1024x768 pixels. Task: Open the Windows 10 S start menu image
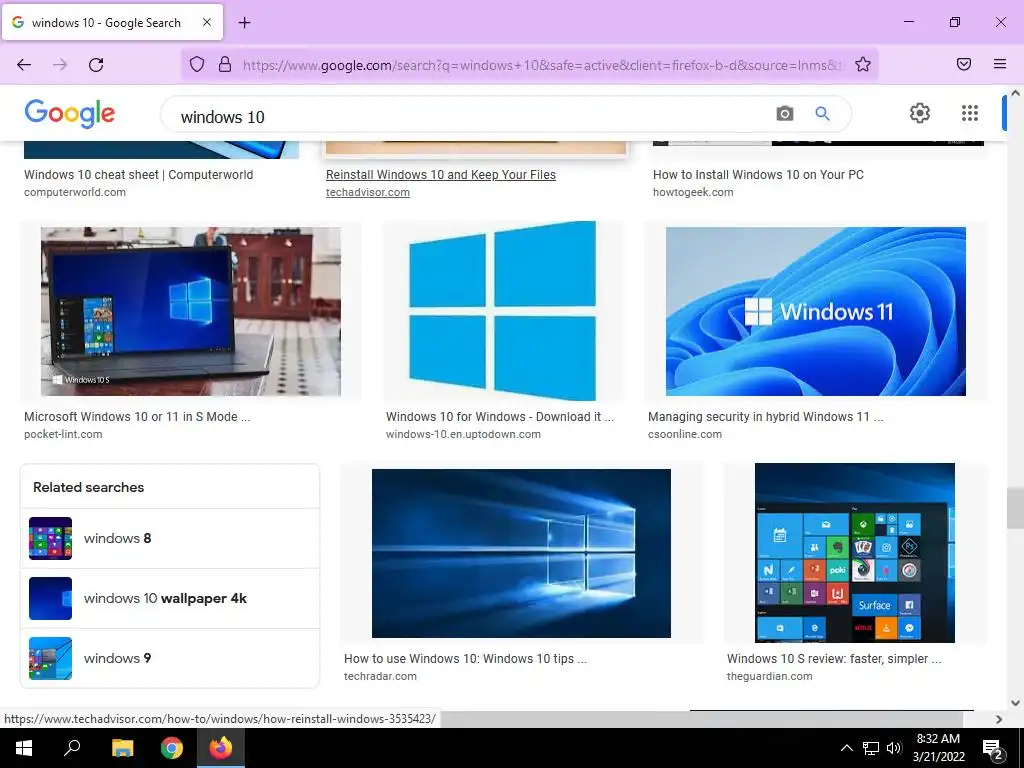click(854, 552)
